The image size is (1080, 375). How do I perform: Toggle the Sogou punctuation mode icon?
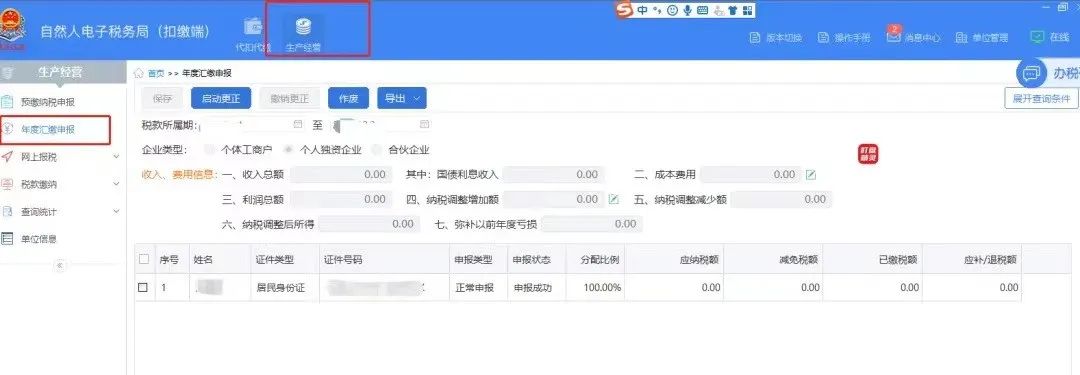(x=656, y=10)
